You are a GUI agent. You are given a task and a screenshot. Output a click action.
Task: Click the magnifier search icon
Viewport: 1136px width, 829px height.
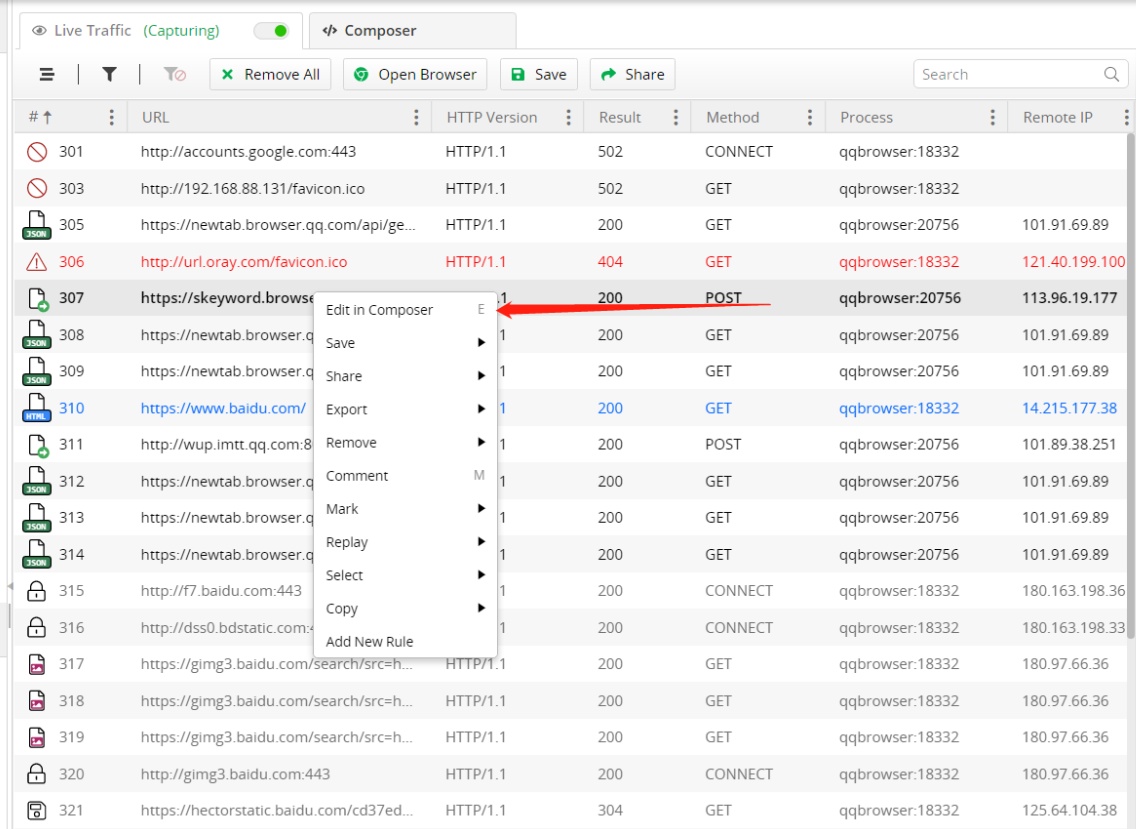click(1111, 74)
